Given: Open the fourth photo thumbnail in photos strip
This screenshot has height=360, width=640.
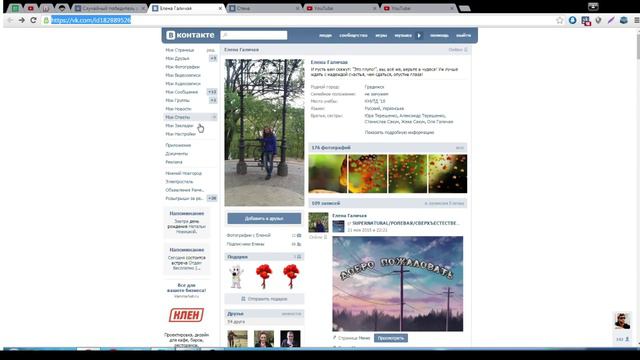Looking at the screenshot, I should pyautogui.click(x=448, y=174).
